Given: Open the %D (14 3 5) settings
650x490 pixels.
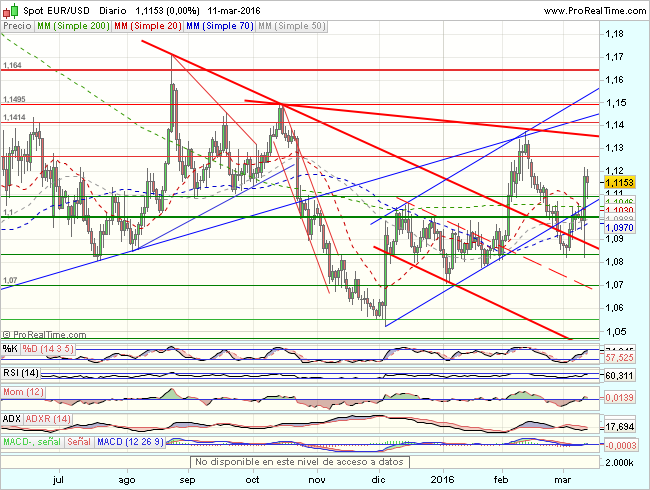Looking at the screenshot, I should (x=48, y=349).
